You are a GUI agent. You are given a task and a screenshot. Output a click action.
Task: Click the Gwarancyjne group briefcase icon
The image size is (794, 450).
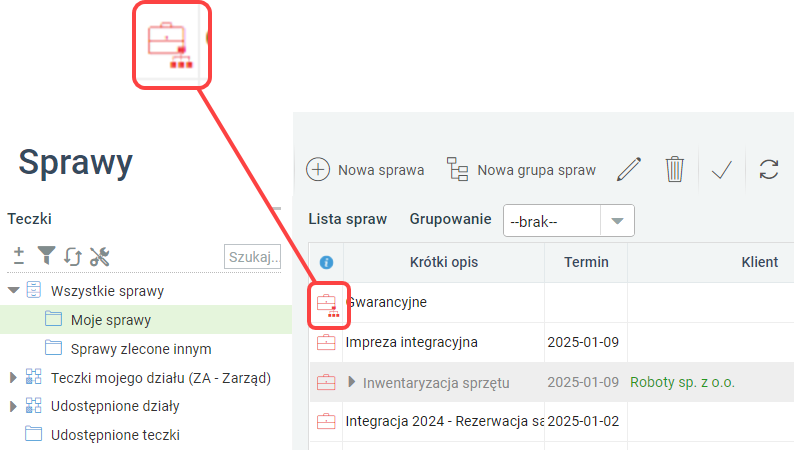328,306
